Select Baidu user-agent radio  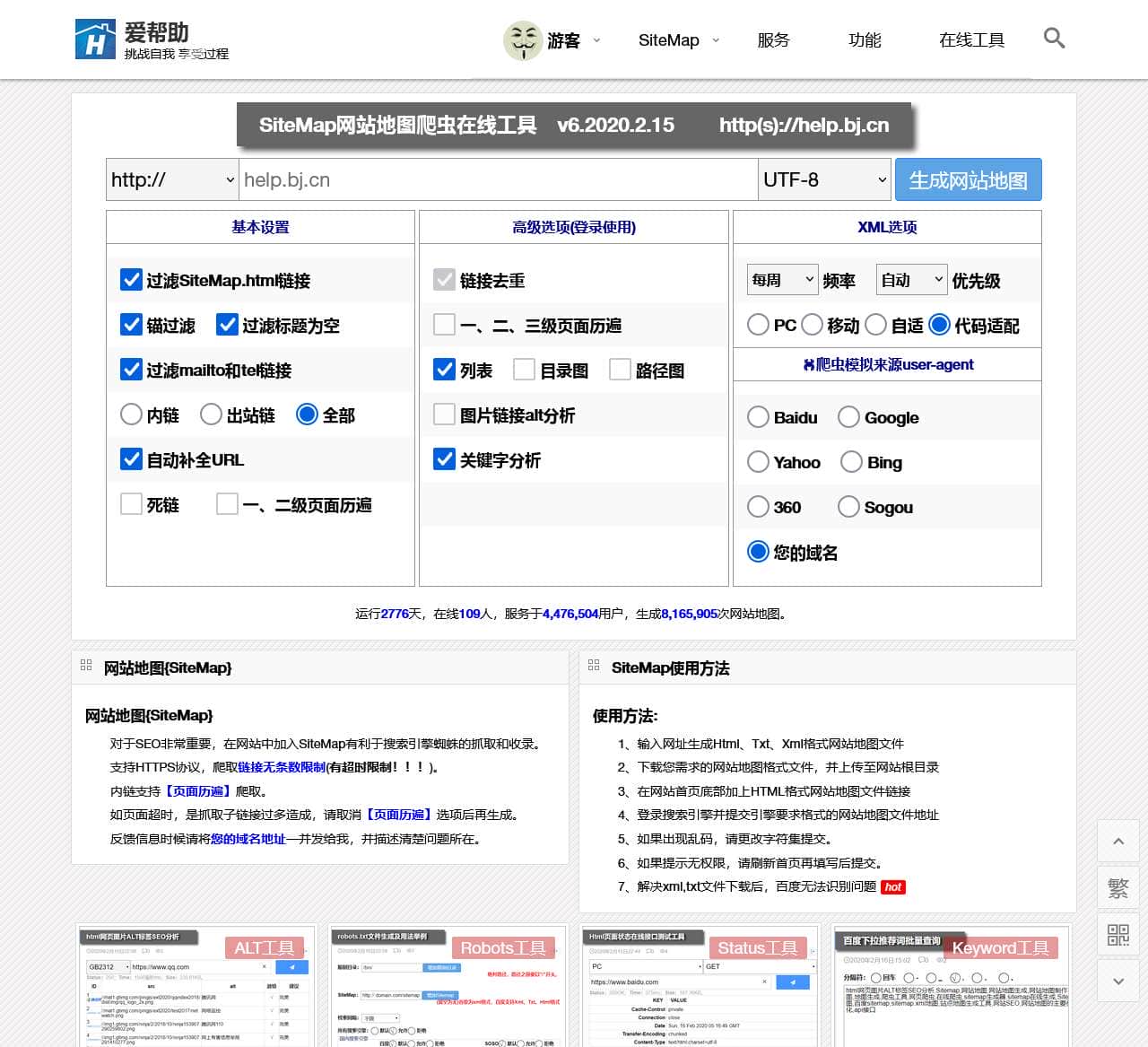click(x=758, y=416)
